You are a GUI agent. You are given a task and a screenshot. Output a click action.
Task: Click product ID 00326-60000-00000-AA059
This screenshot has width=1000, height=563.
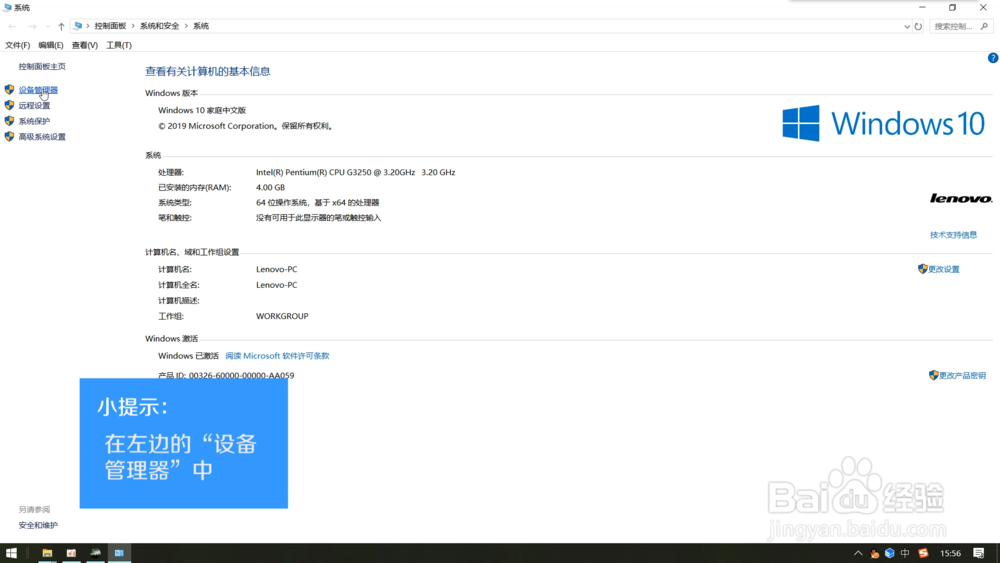coord(241,376)
